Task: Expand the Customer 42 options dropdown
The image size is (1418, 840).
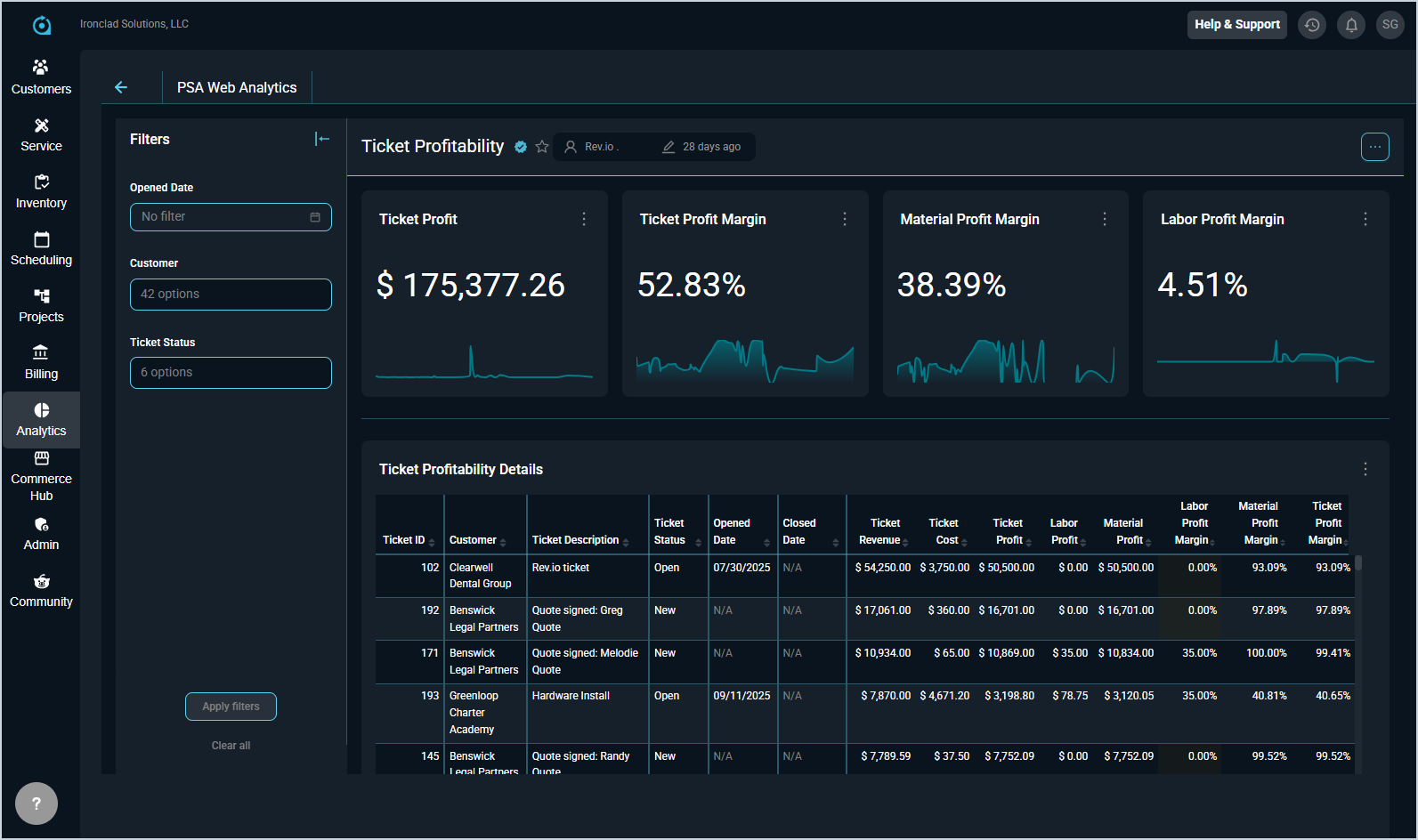Action: point(231,295)
